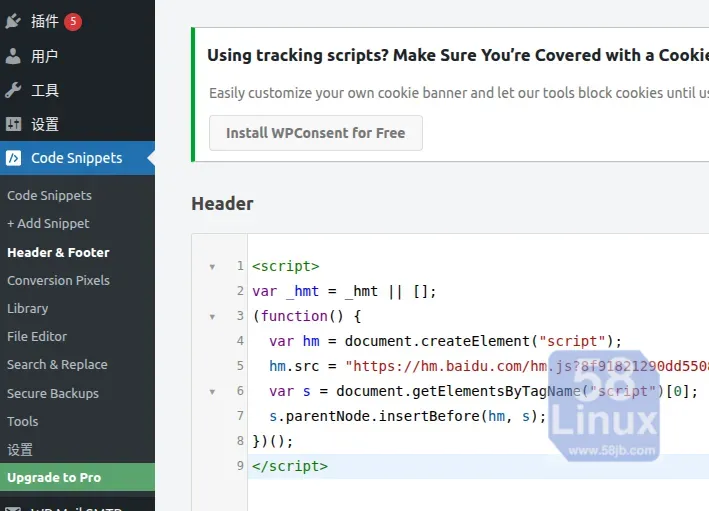Click line number 5 in the gutter
This screenshot has height=511, width=709.
[240, 365]
